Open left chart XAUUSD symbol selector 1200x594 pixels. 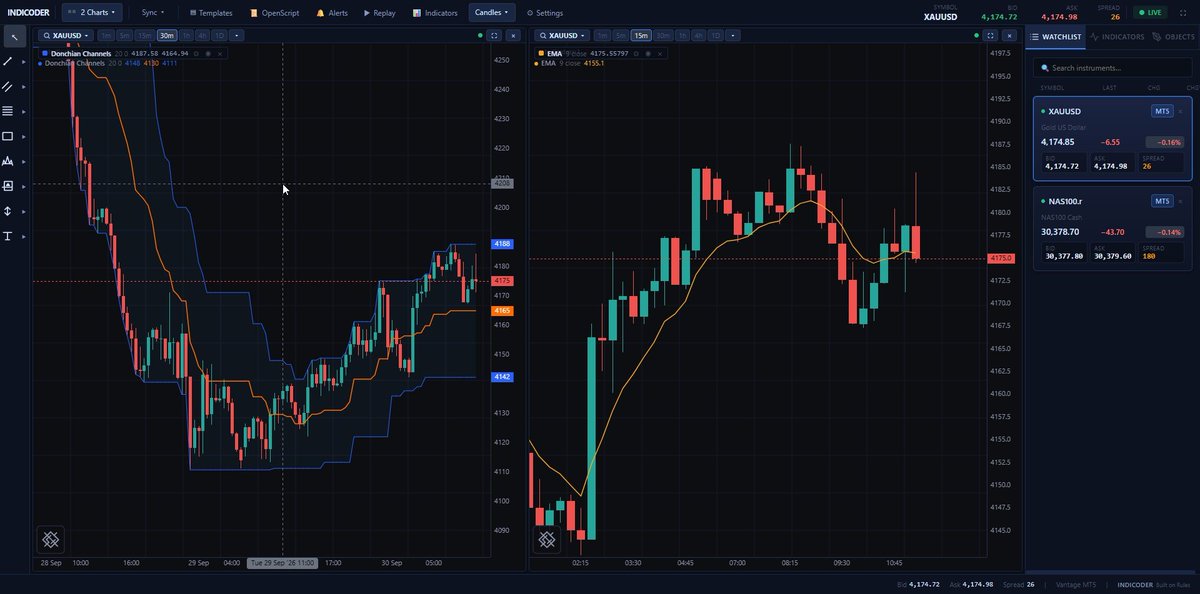(66, 35)
